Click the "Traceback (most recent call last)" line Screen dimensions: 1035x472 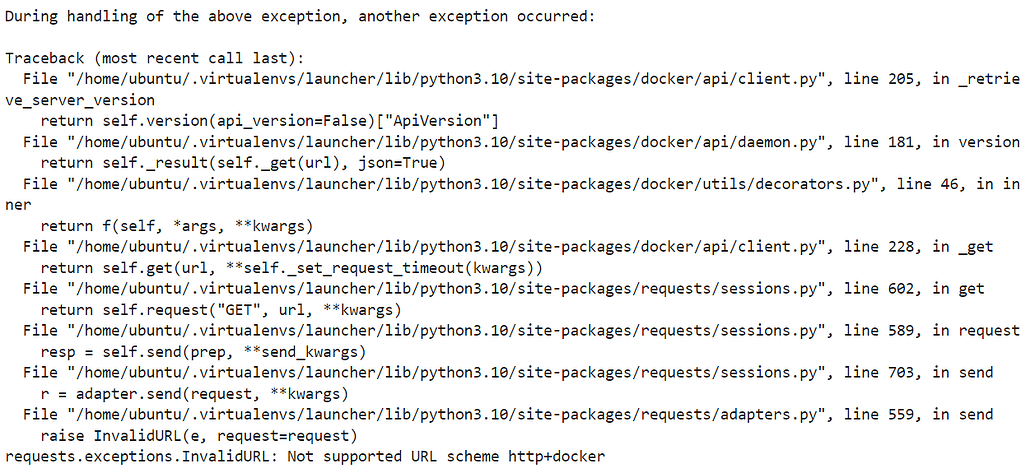click(x=162, y=59)
